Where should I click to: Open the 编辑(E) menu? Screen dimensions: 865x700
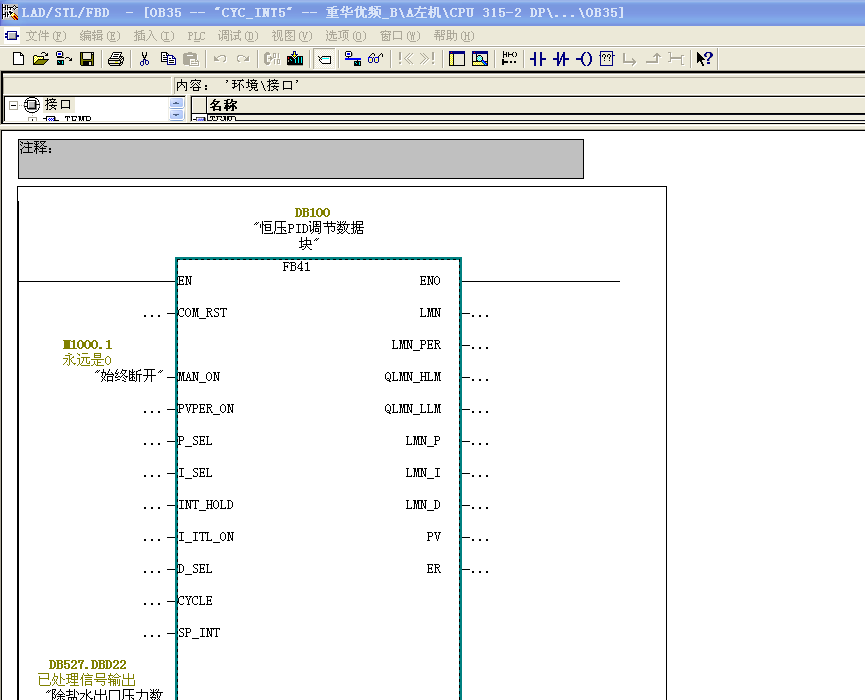pos(100,36)
